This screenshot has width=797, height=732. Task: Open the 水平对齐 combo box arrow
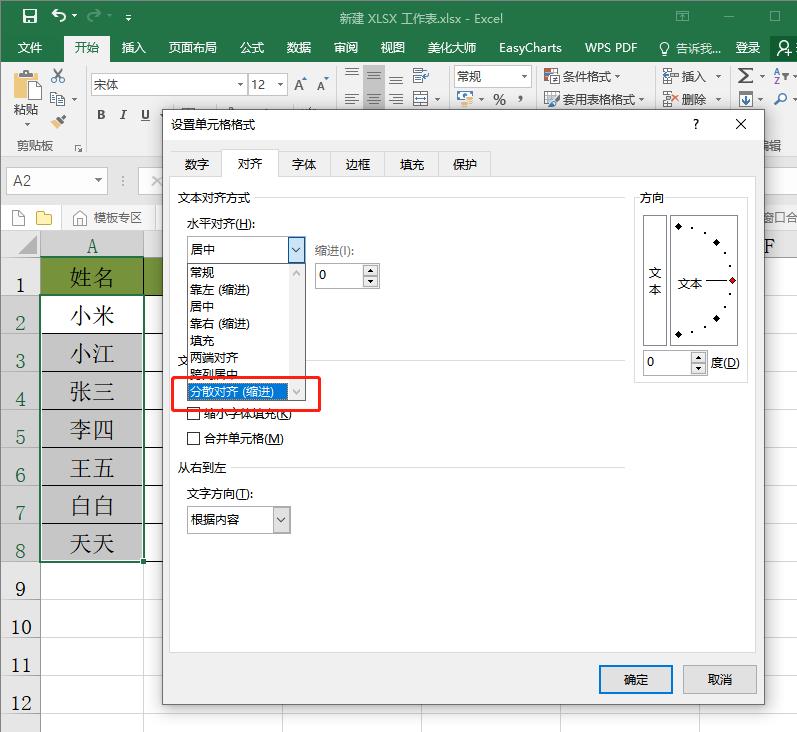pos(296,250)
